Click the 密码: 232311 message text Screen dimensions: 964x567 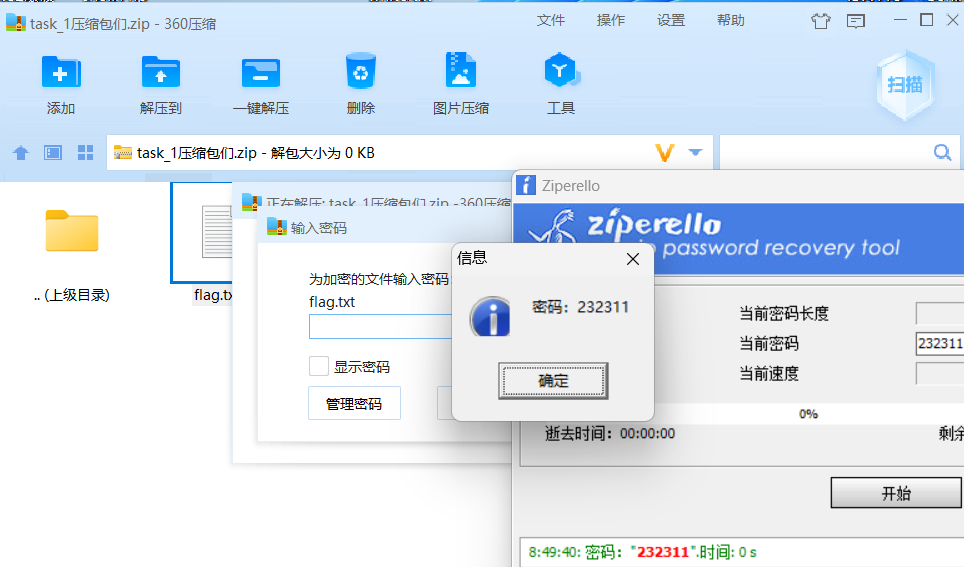click(580, 307)
